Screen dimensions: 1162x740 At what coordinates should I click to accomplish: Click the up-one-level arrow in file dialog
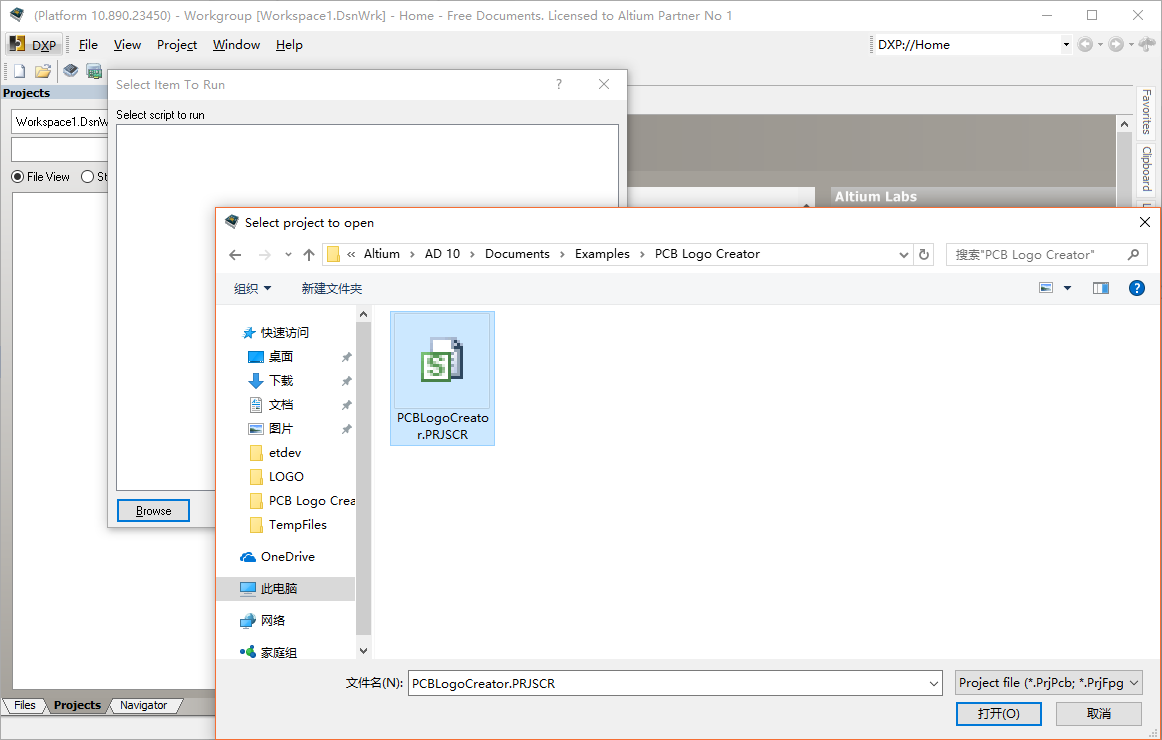pos(309,255)
